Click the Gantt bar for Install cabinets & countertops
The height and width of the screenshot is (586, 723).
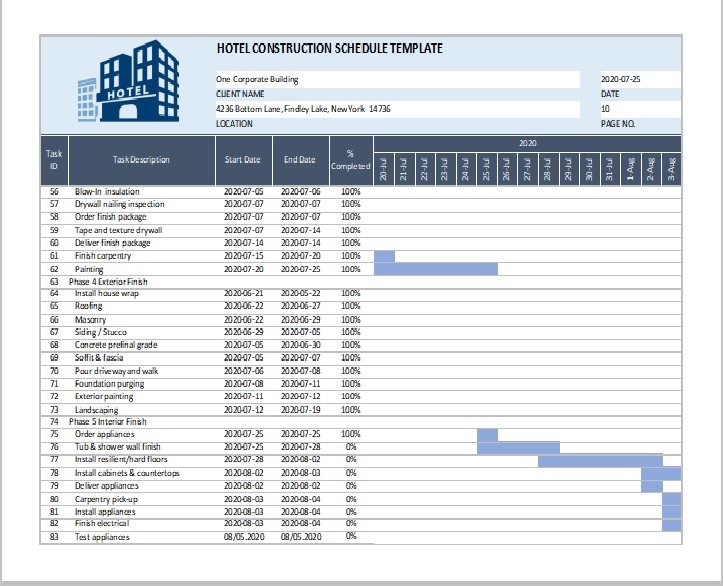[661, 474]
